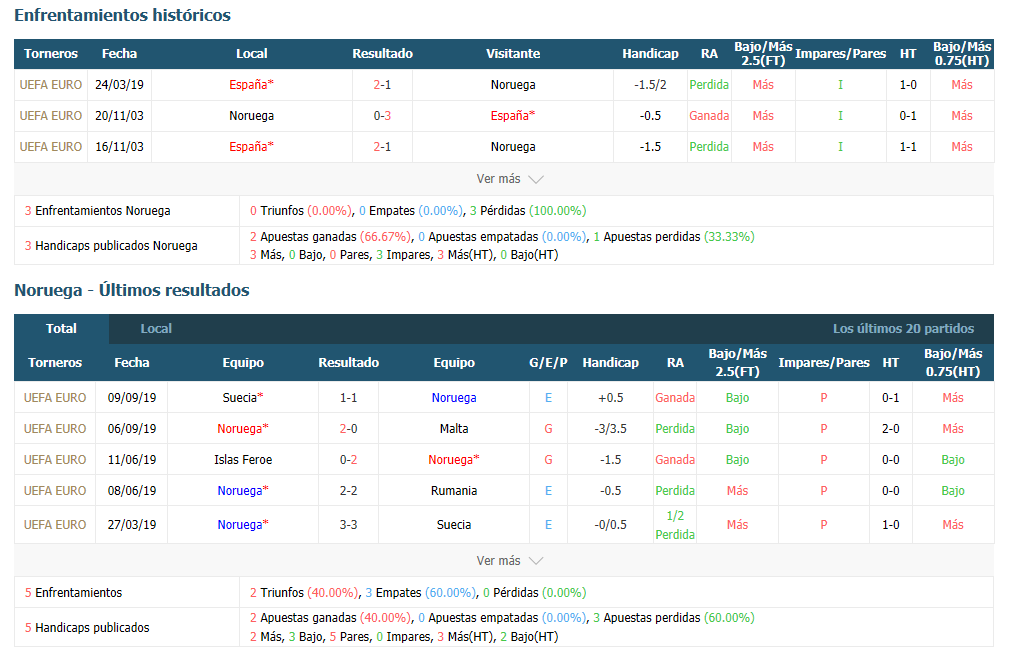Screen dimensions: 1014x654
Task: Click result 1-1 of Suecia vs Noruega
Action: click(x=349, y=398)
